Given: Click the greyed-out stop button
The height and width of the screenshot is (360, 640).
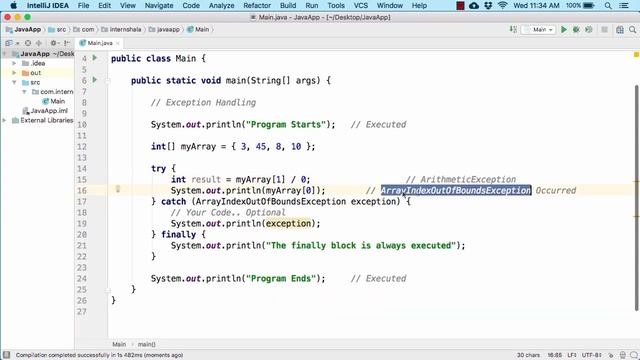Looking at the screenshot, I should (x=604, y=29).
